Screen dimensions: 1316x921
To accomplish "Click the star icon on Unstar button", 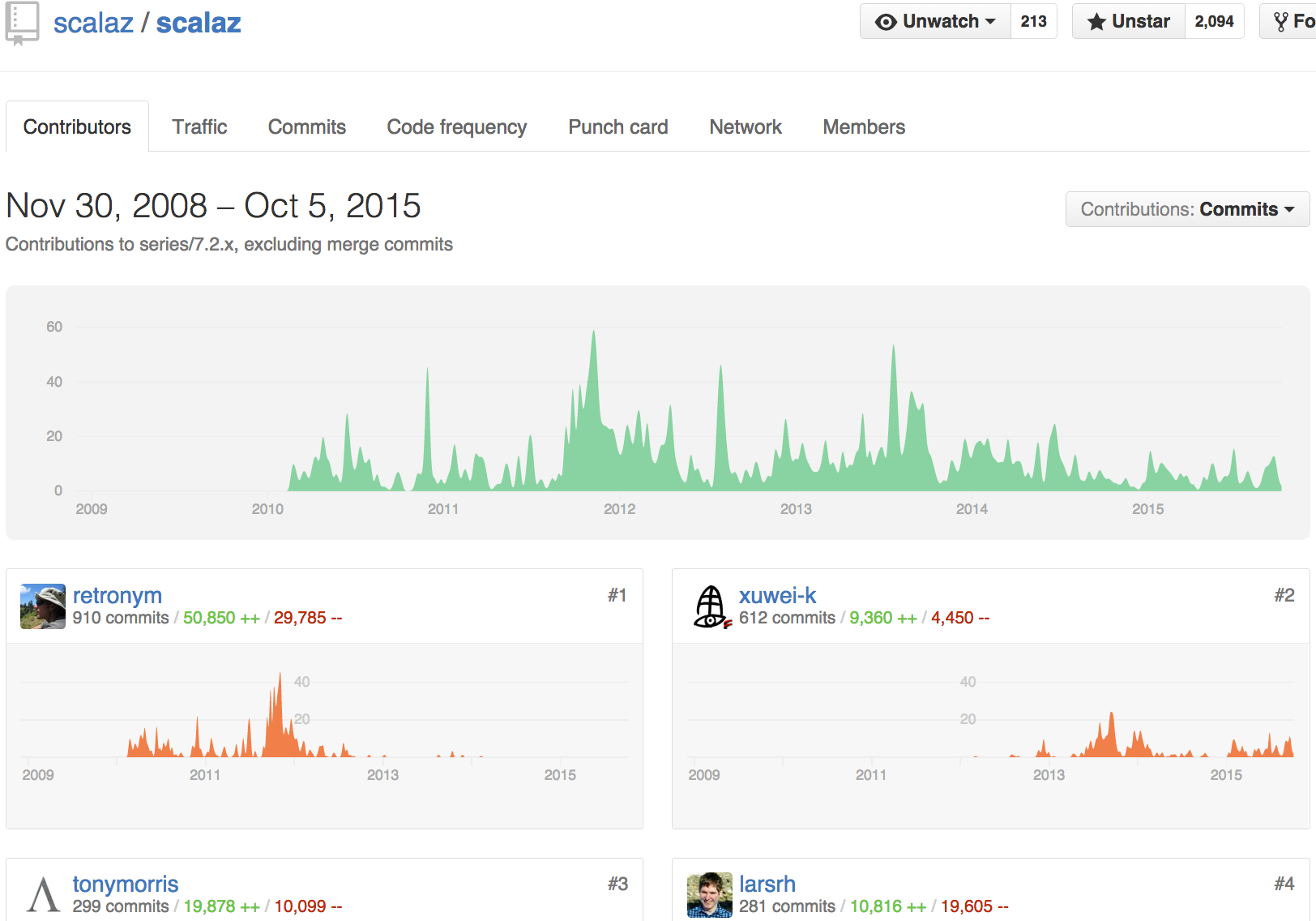I will pos(1096,22).
